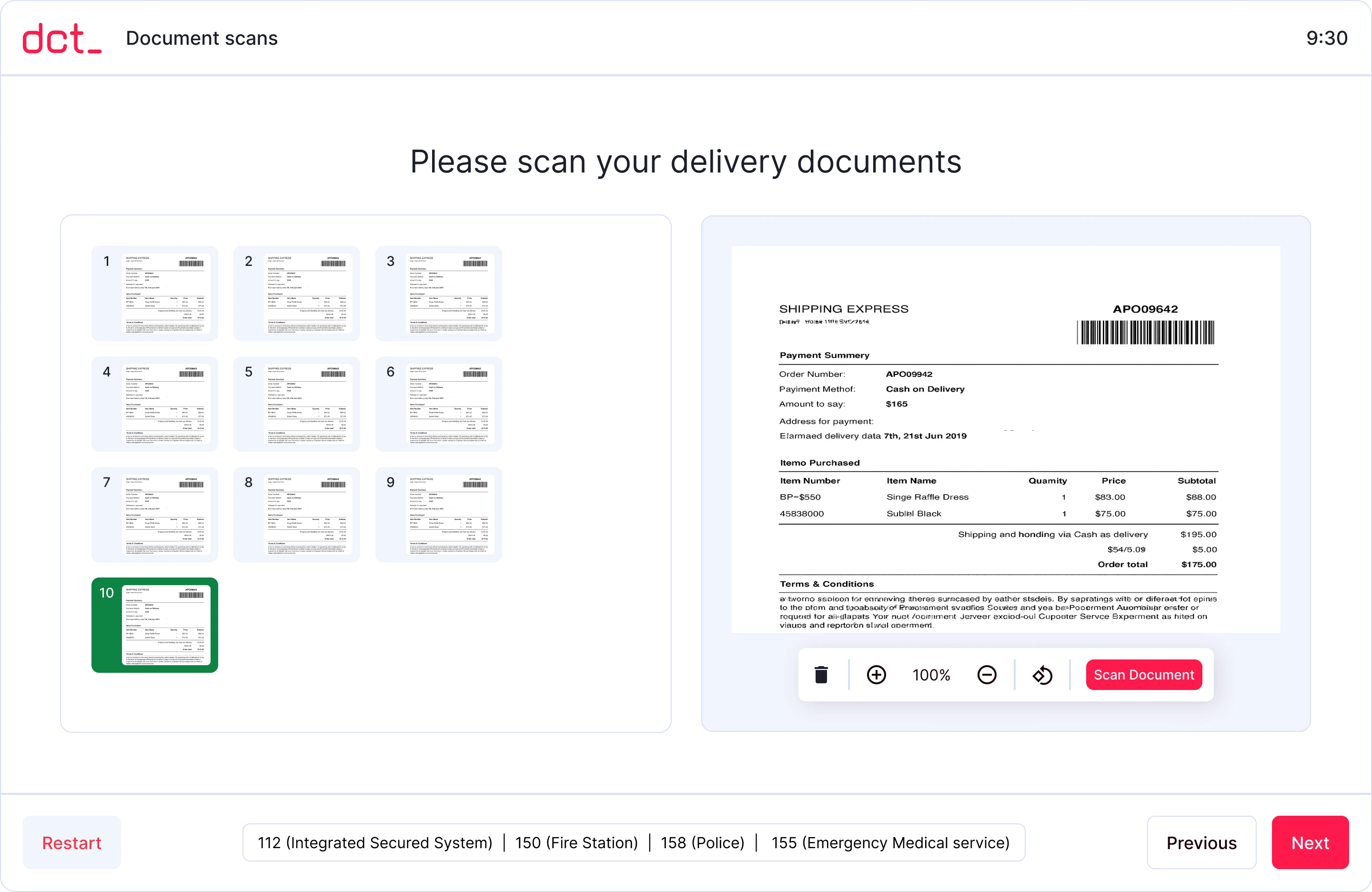Screen dimensions: 1372x892
Task: Click the 100% zoom level indicator
Action: (x=931, y=674)
